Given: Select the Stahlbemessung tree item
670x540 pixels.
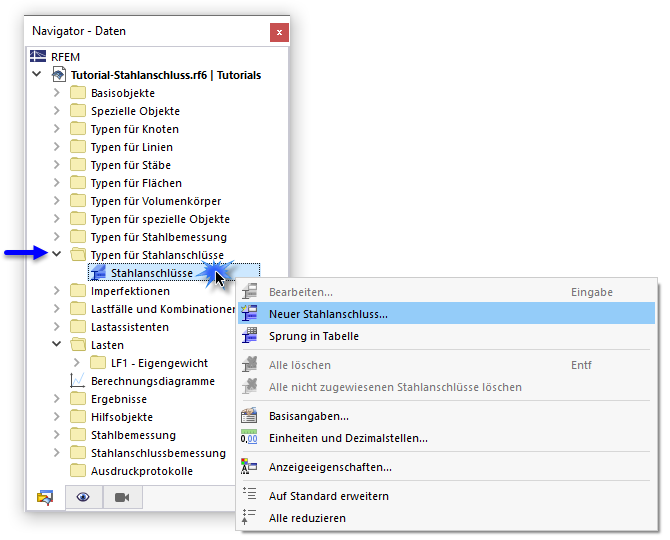Looking at the screenshot, I should point(133,434).
